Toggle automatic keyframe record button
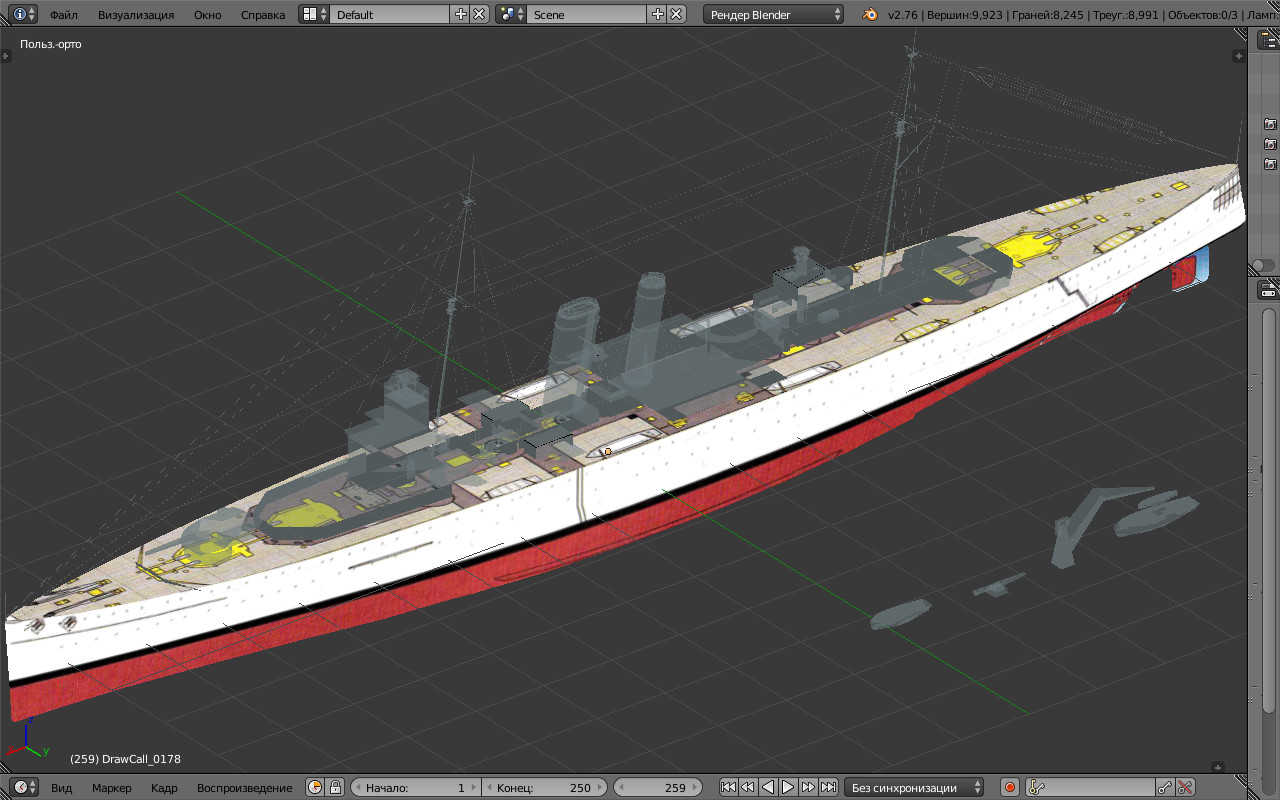This screenshot has width=1280, height=800. 1009,787
